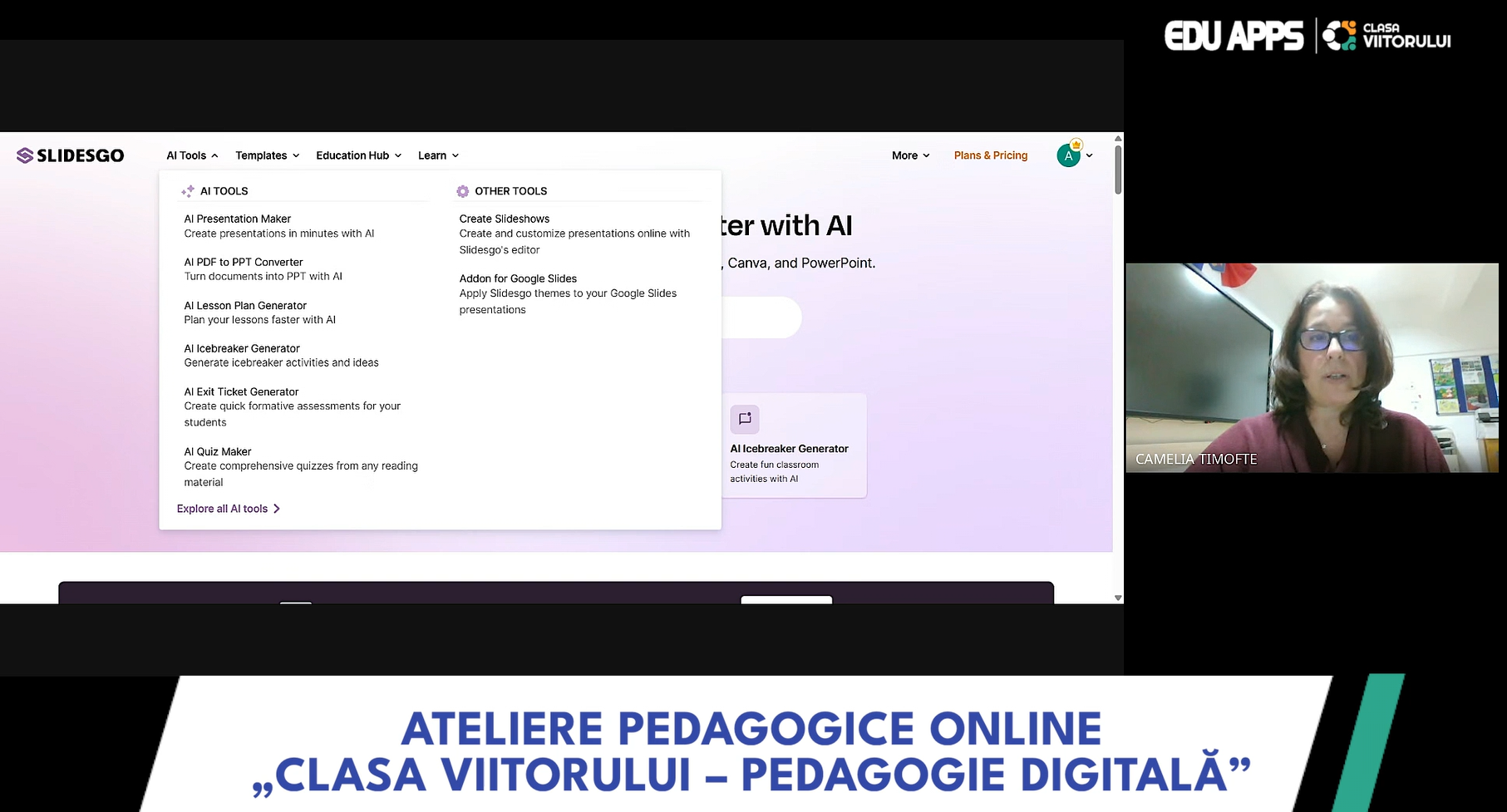The image size is (1507, 812).
Task: Go to Plans & Pricing
Action: tap(991, 155)
